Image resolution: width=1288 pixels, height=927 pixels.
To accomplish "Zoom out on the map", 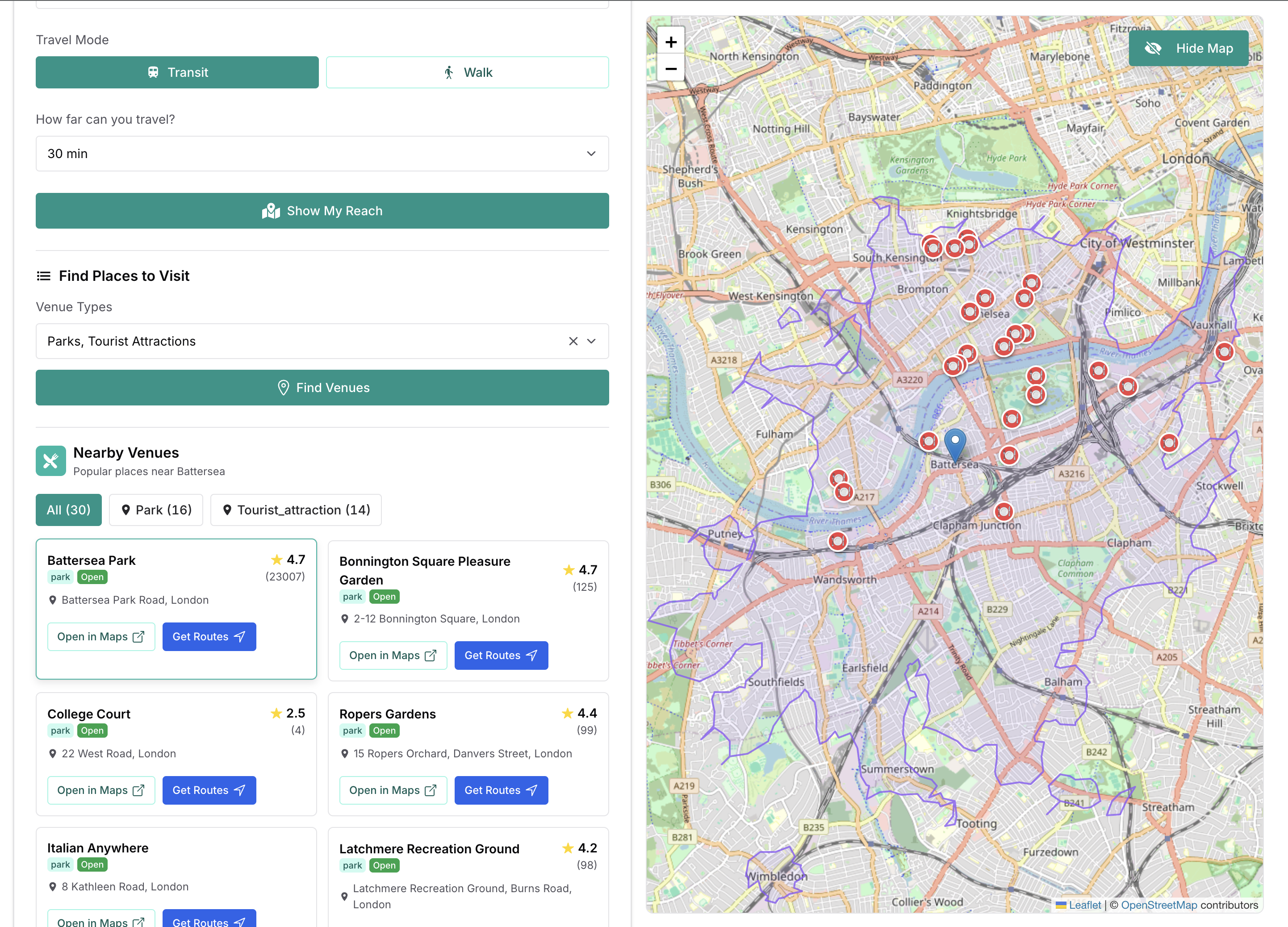I will [x=671, y=69].
